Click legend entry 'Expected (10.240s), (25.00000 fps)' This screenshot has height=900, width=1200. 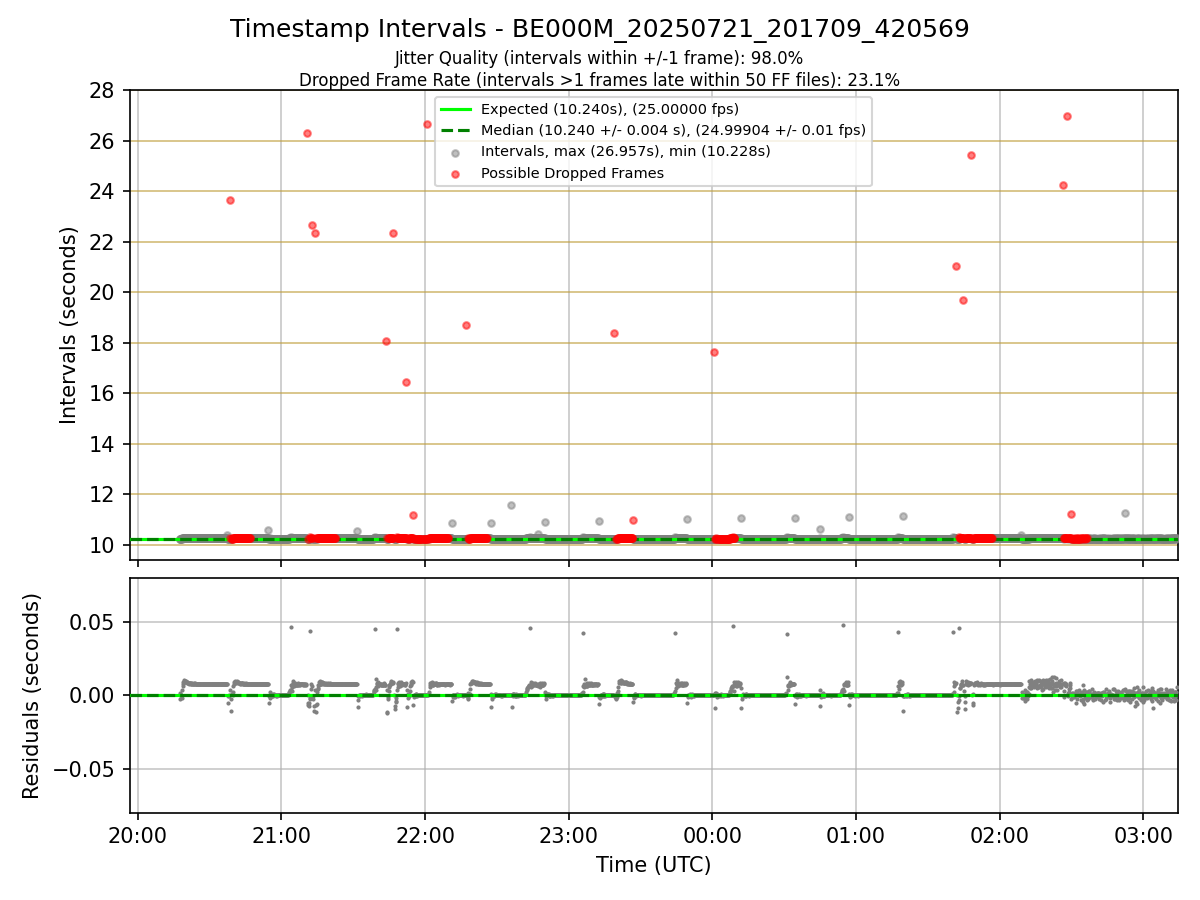click(x=610, y=109)
